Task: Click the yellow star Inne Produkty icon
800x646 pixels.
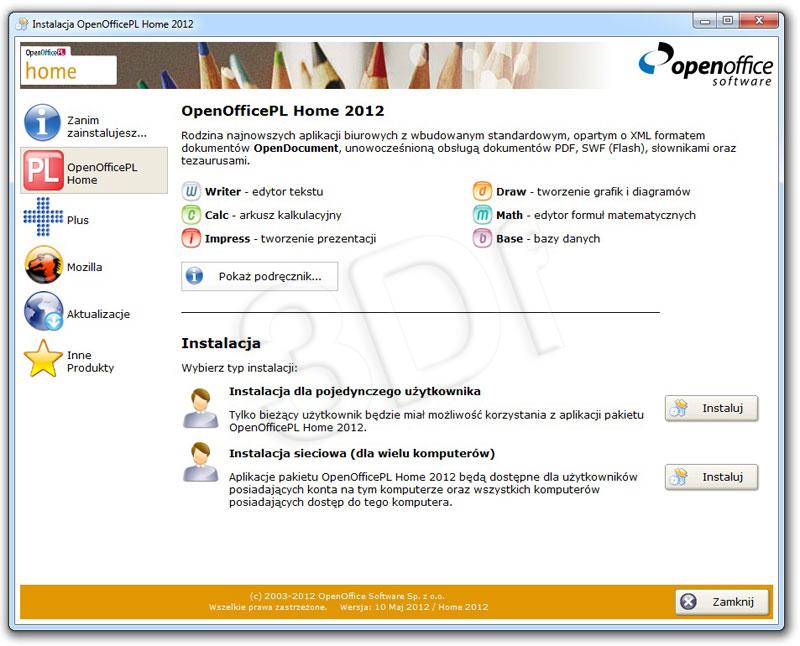Action: [x=43, y=359]
